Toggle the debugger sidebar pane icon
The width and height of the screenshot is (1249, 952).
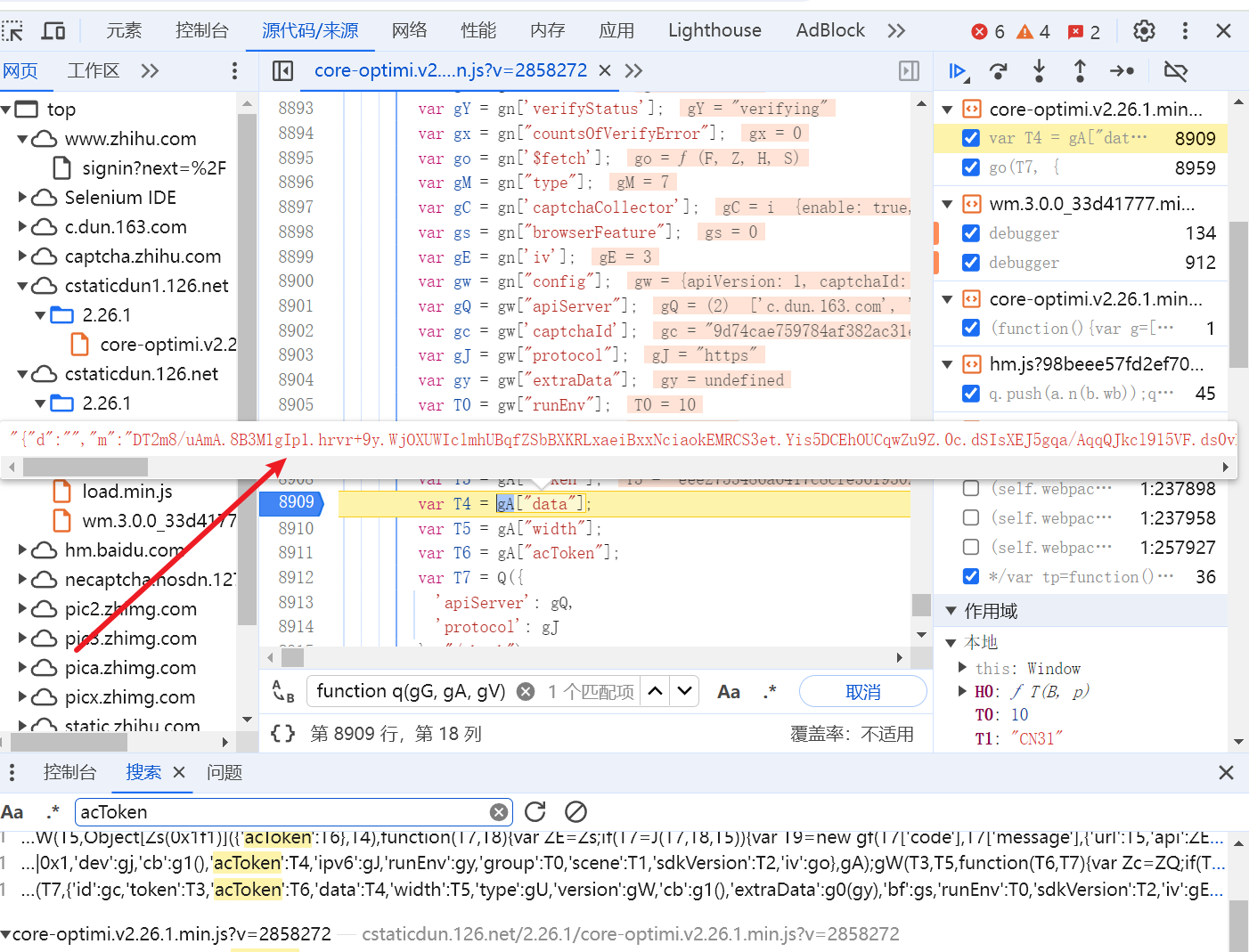[909, 70]
